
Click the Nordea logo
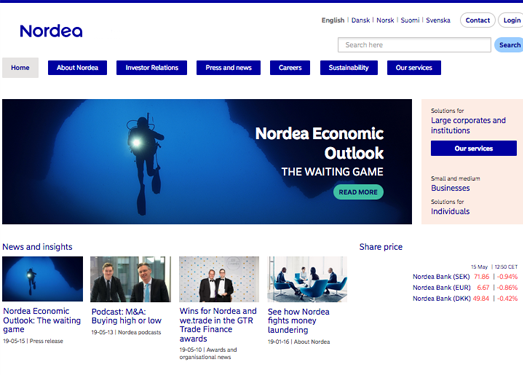(x=51, y=31)
